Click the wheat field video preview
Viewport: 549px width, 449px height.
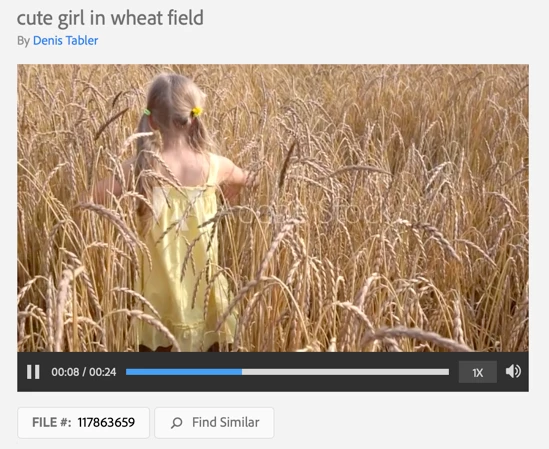[x=273, y=208]
